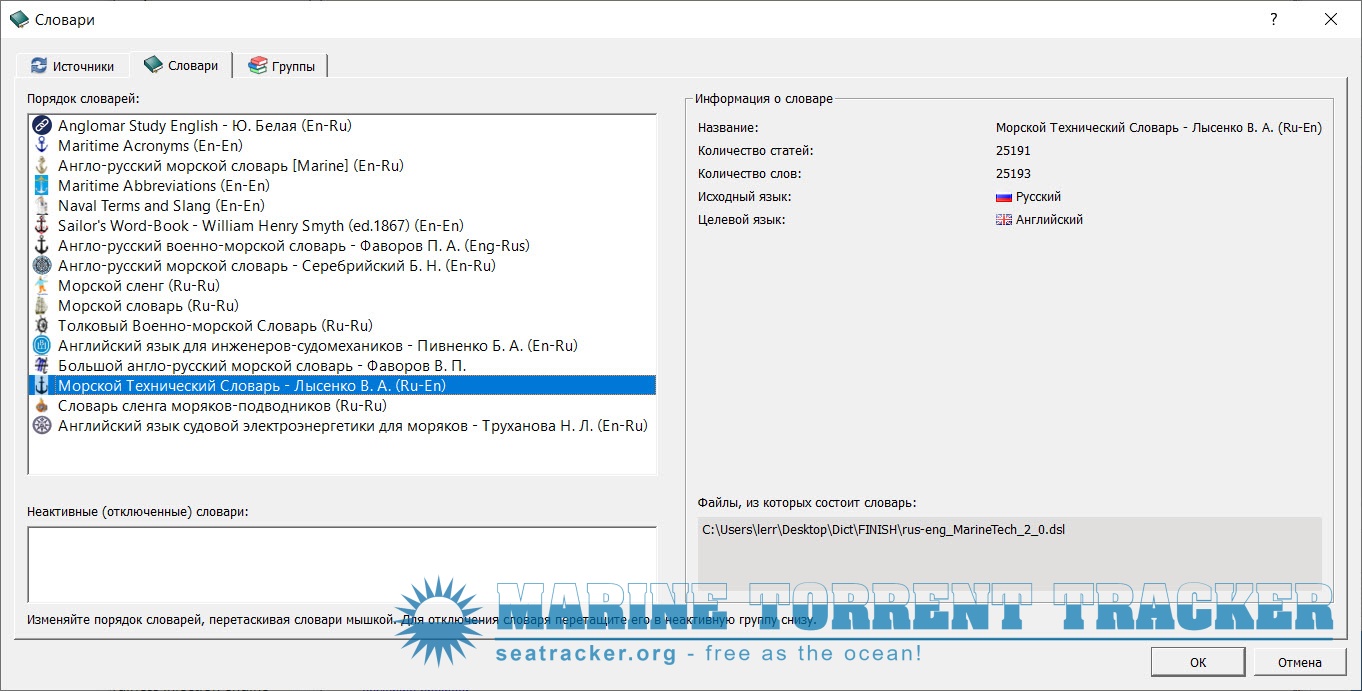
Task: Click the Морской сленг dictionary icon
Action: coord(41,286)
